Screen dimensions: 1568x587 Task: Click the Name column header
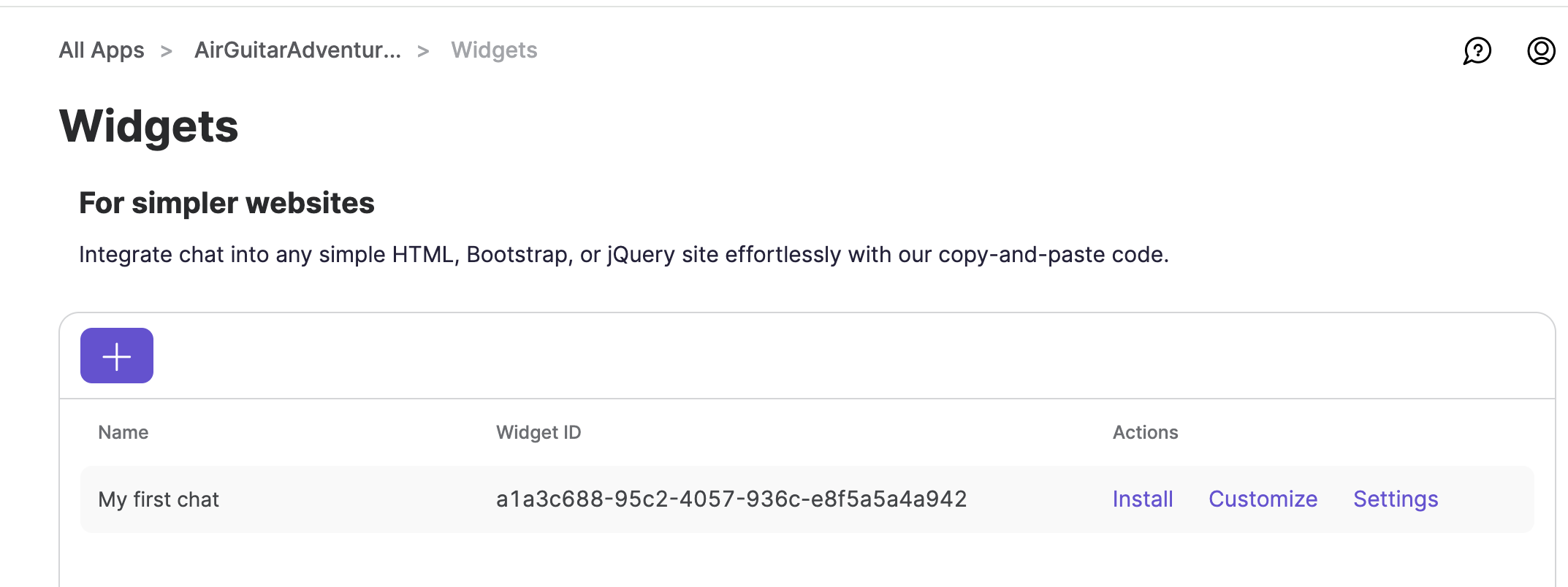pos(122,431)
